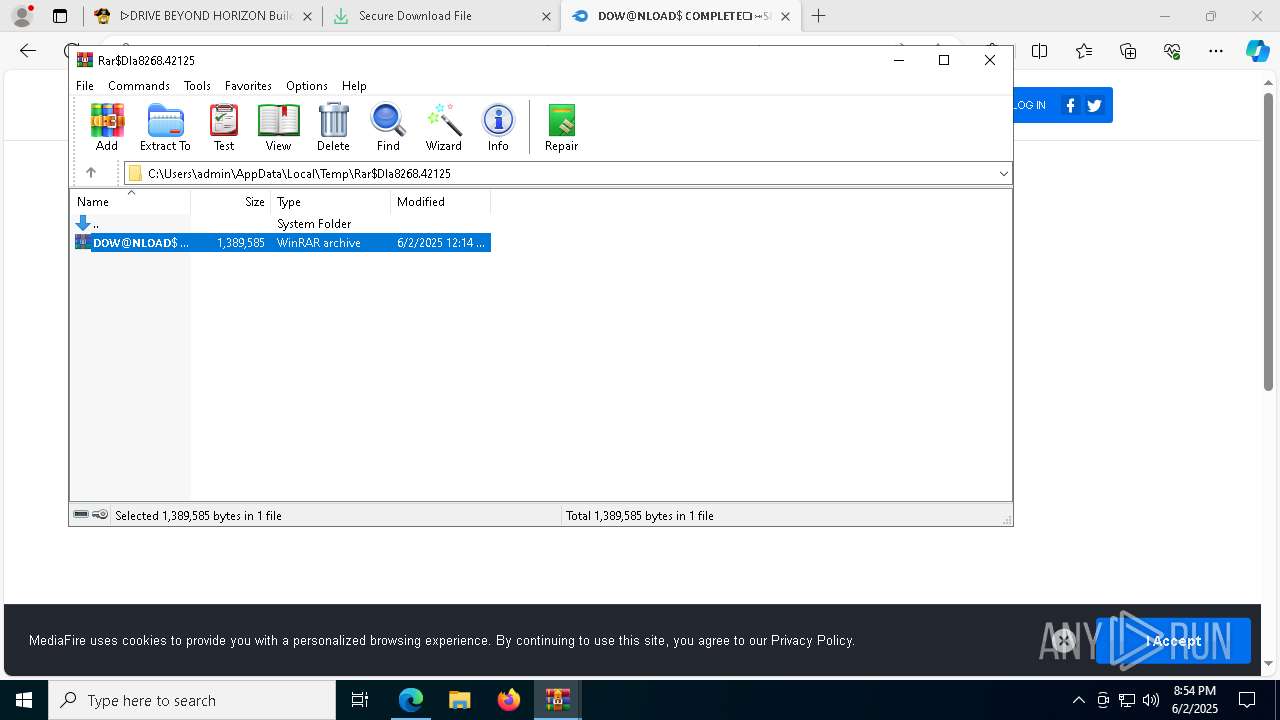Viewport: 1280px width, 720px height.
Task: Click the WinRAR title bar icon
Action: (x=84, y=60)
